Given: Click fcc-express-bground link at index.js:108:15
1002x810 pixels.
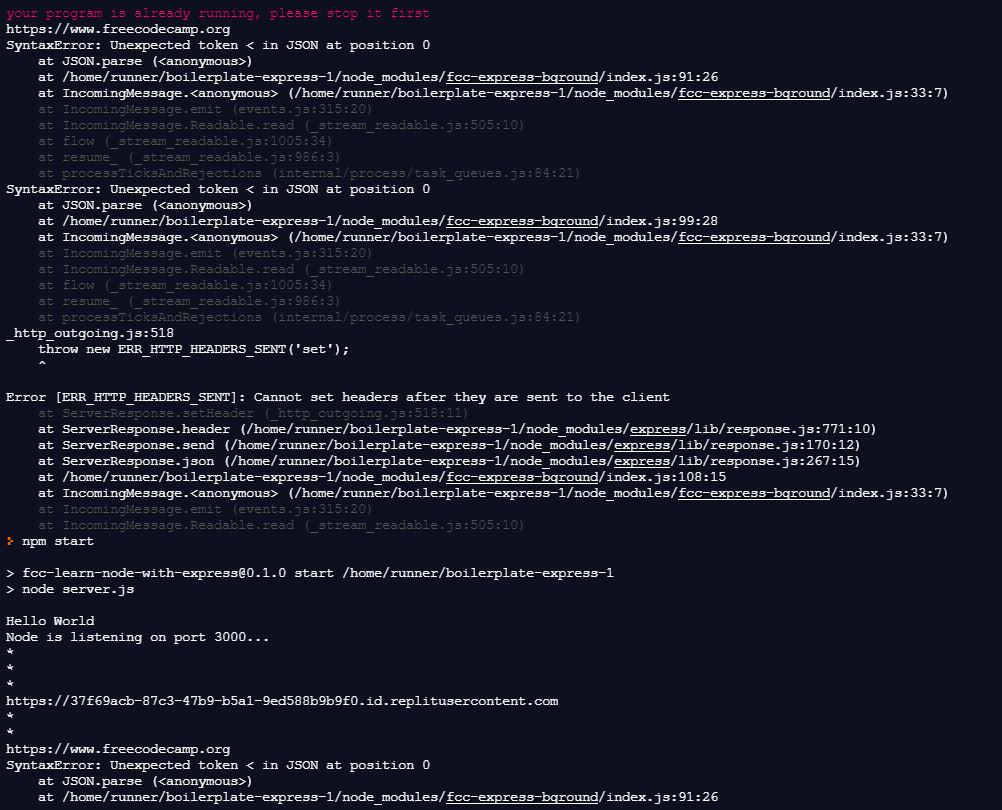Looking at the screenshot, I should 522,477.
